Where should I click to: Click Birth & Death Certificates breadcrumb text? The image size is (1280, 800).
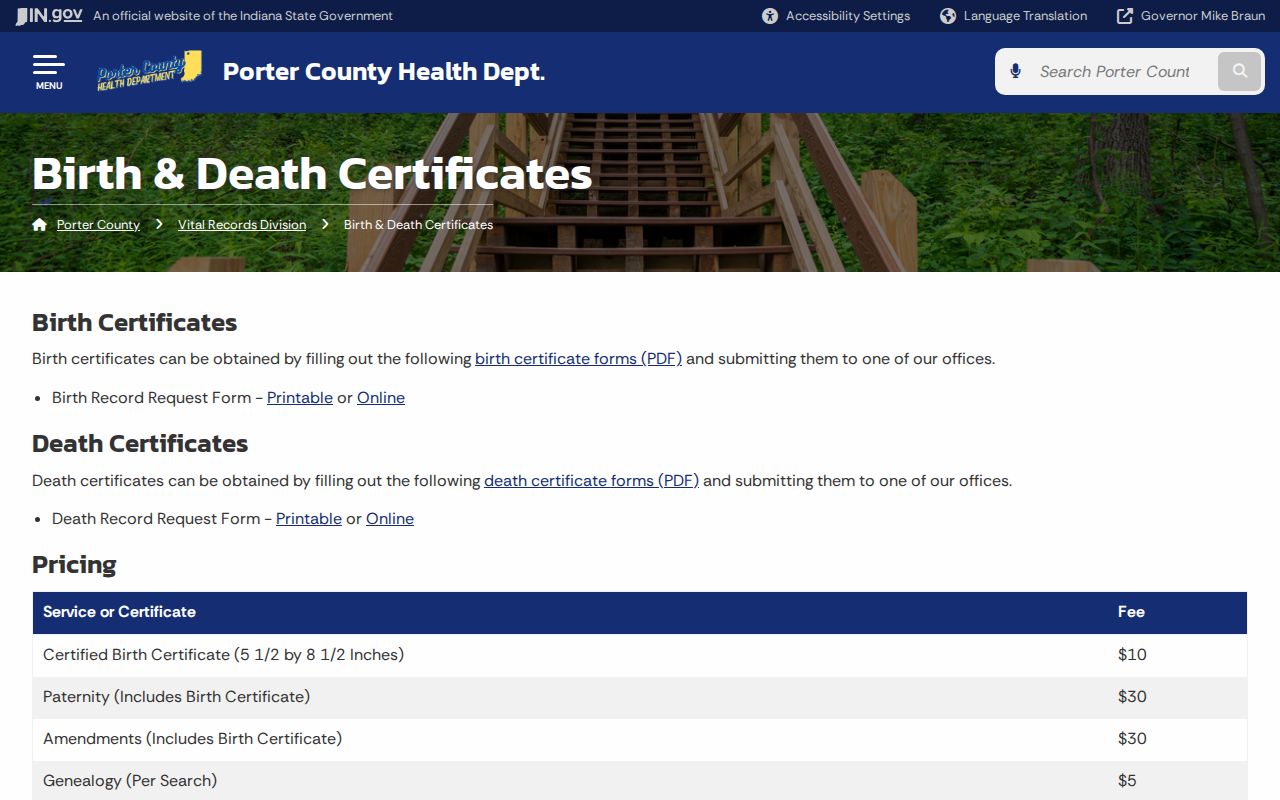coord(418,225)
